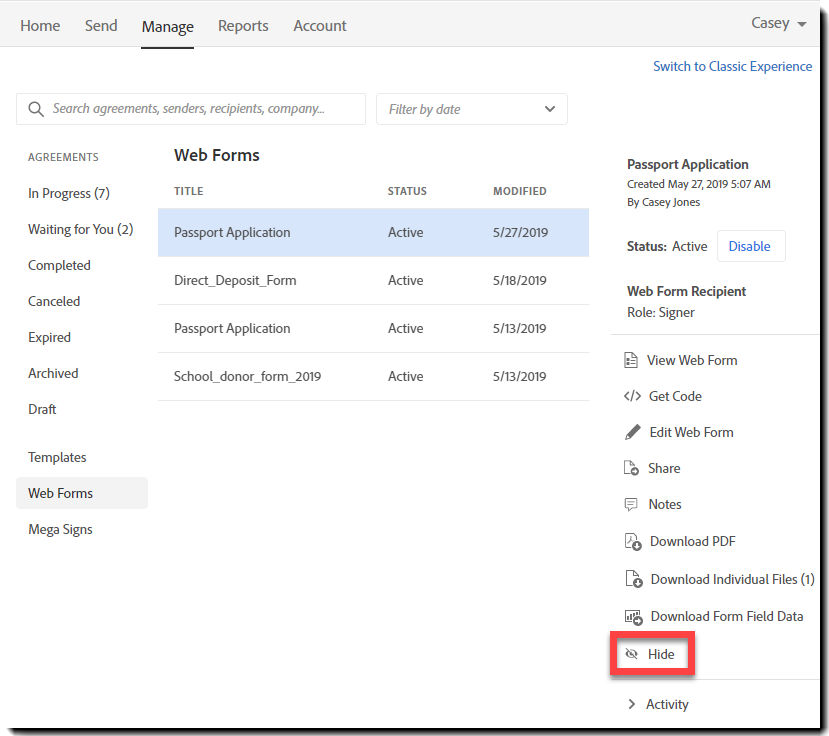Switch to the Reports tab

pos(243,25)
